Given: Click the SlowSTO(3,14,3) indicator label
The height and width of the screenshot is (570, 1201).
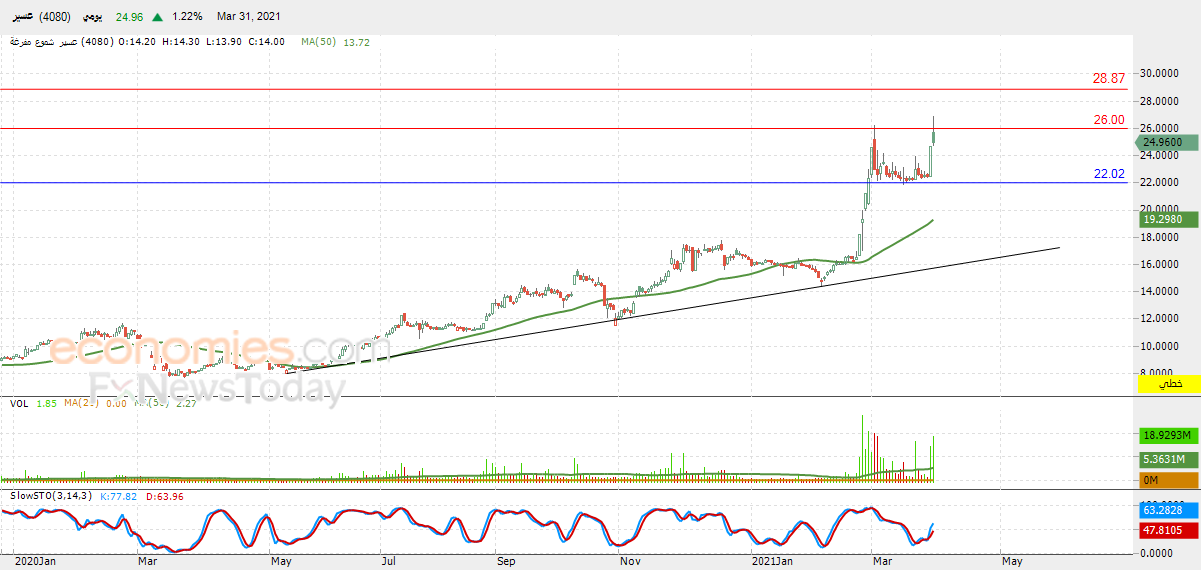Looking at the screenshot, I should click(51, 496).
